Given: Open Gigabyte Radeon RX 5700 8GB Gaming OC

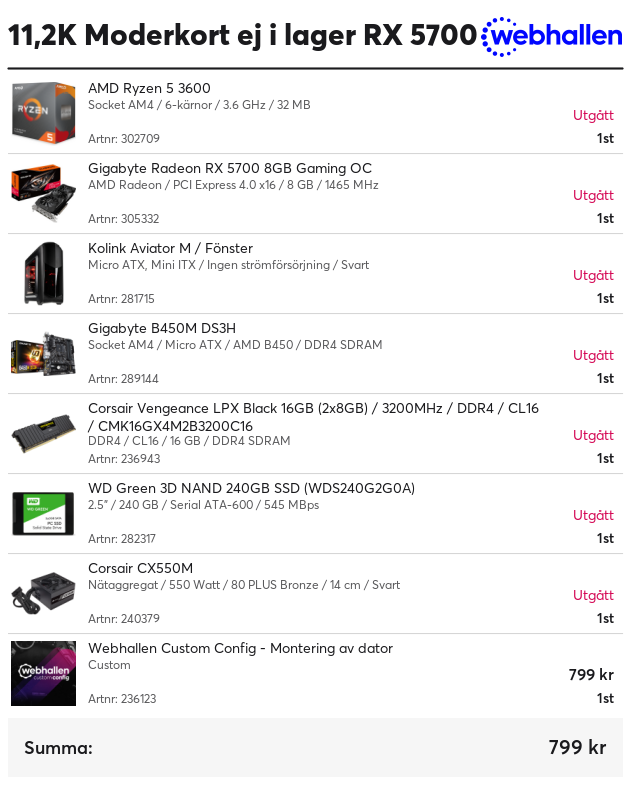Looking at the screenshot, I should [x=230, y=168].
